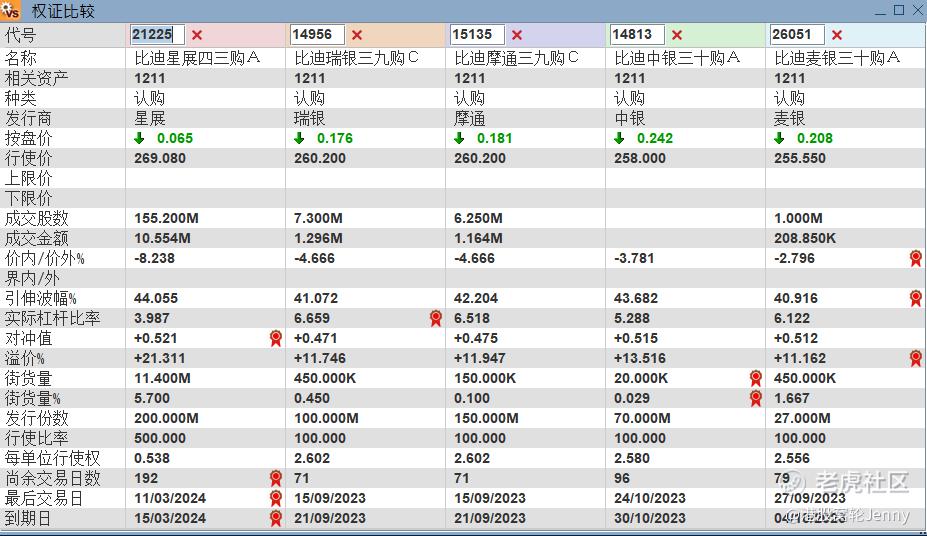Image resolution: width=927 pixels, height=536 pixels.
Task: Click the 街货量% row label
Action: pos(32,398)
